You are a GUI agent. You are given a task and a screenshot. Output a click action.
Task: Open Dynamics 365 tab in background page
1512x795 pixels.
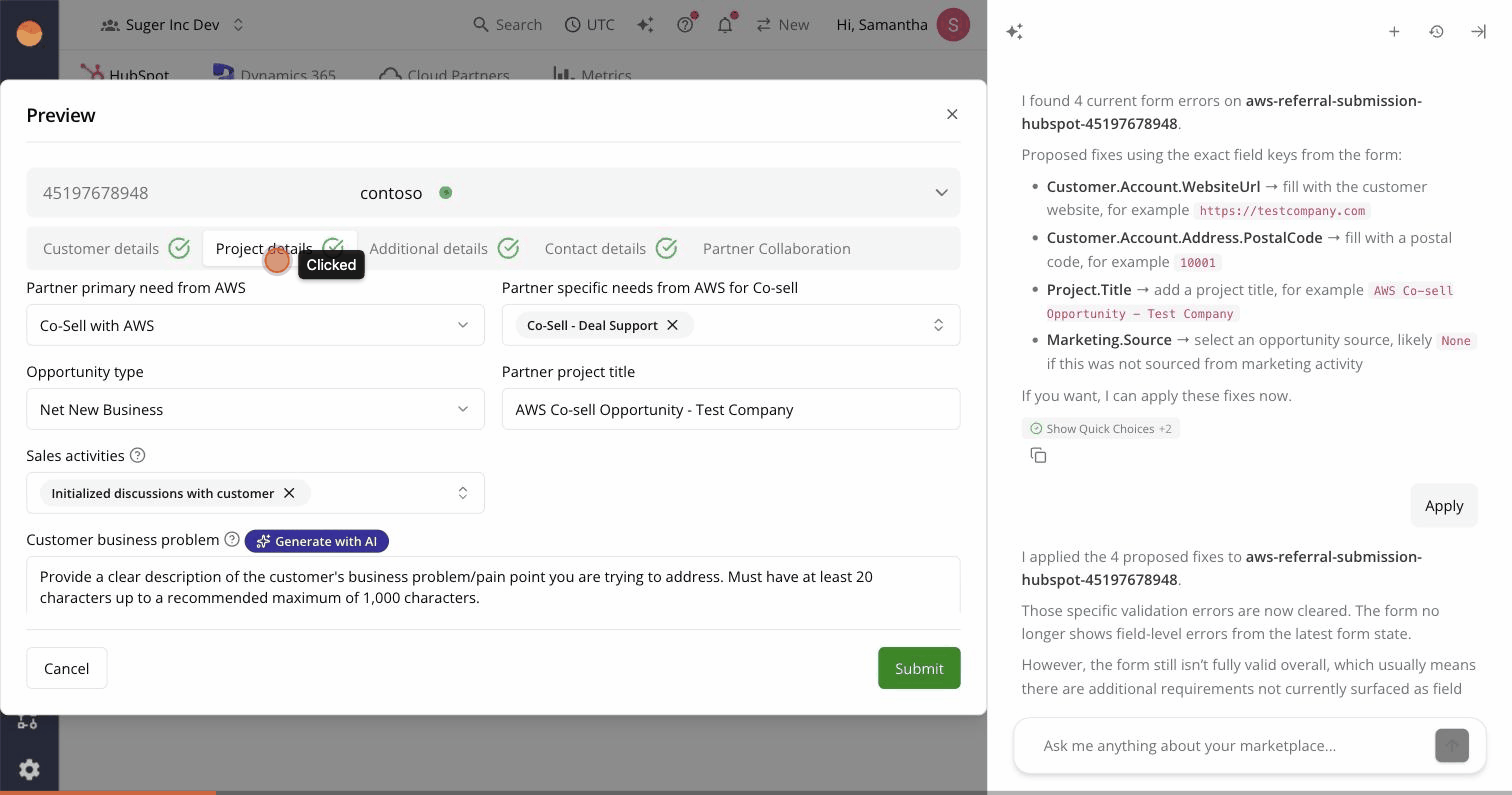(274, 75)
